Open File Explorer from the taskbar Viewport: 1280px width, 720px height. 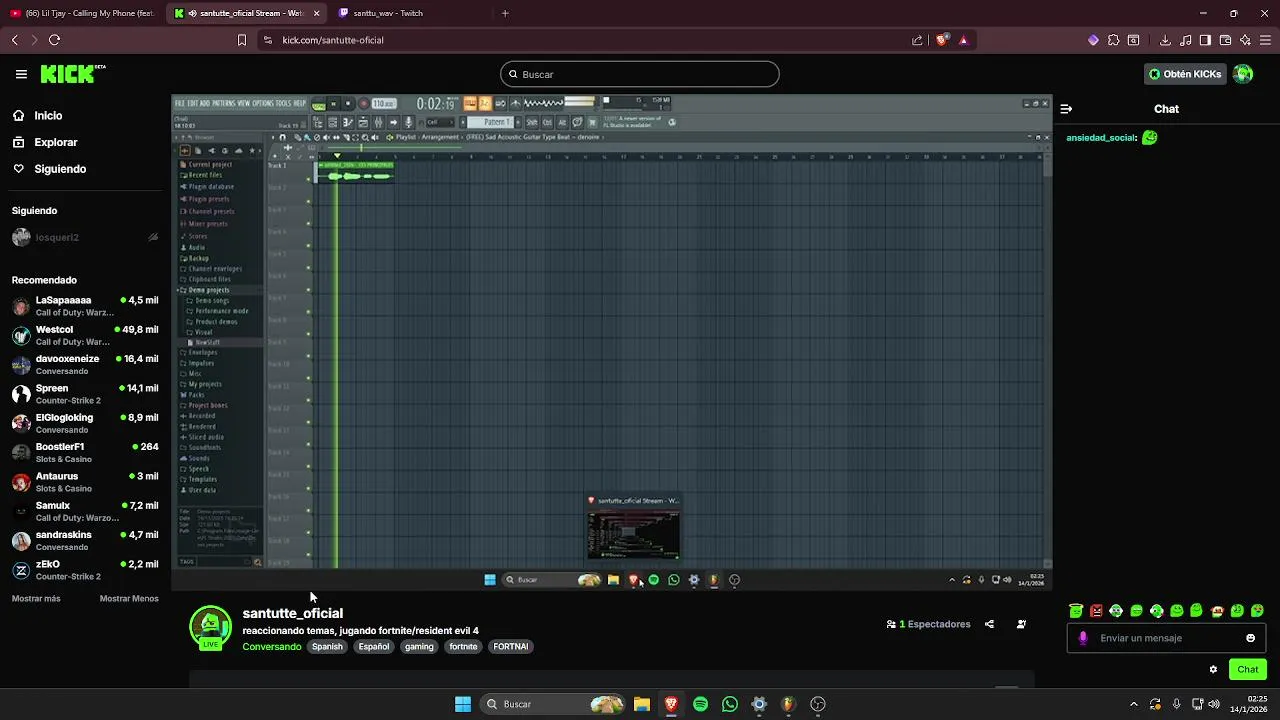pyautogui.click(x=642, y=704)
